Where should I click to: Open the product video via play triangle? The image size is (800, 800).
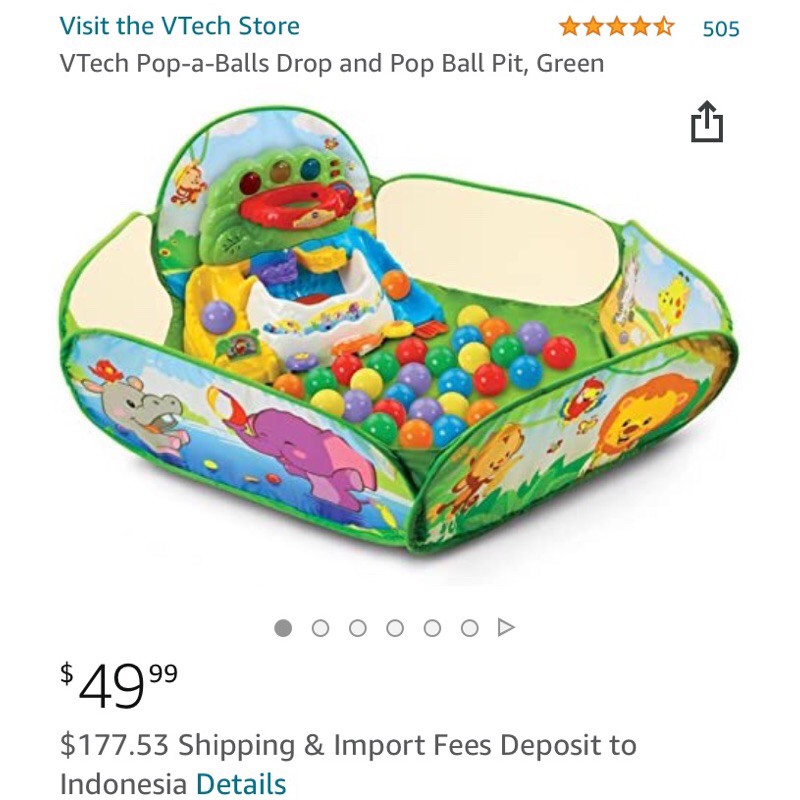(x=506, y=628)
